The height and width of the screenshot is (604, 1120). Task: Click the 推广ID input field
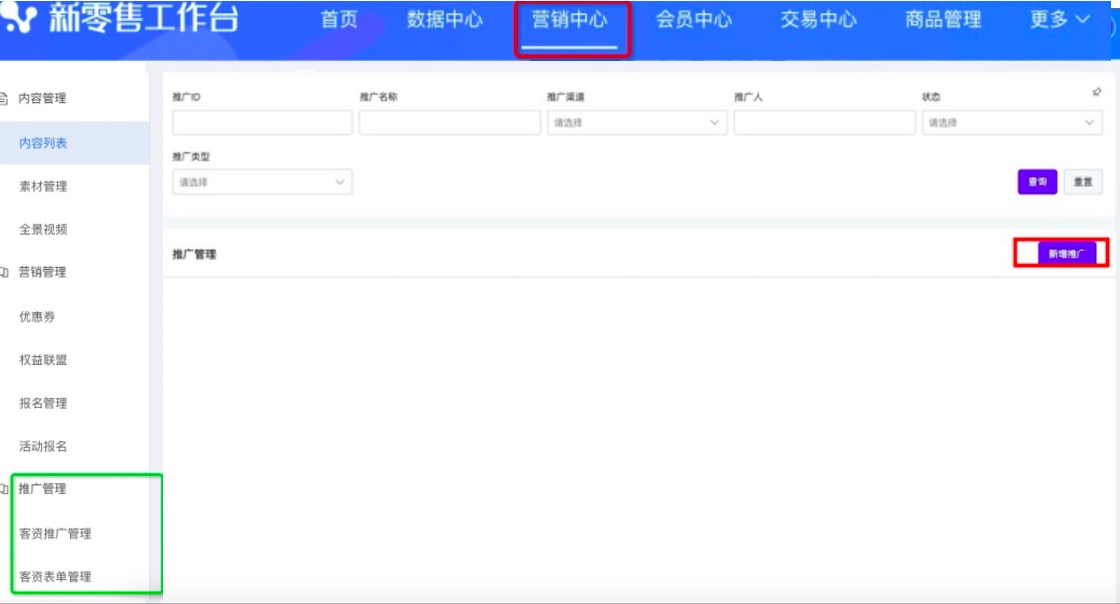pyautogui.click(x=262, y=123)
